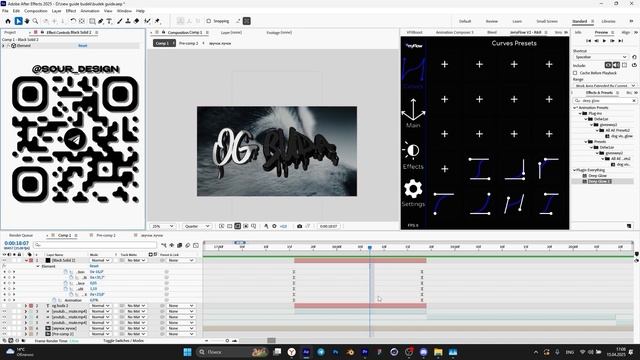Image resolution: width=640 pixels, height=360 pixels.
Task: Go to the Home screen icon
Action: (8, 21)
